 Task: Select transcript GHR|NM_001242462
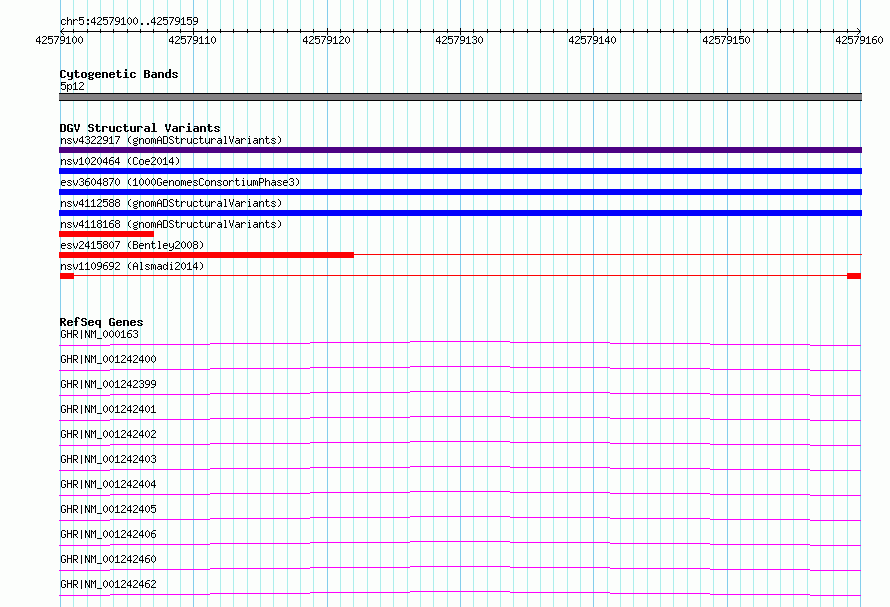(x=108, y=584)
